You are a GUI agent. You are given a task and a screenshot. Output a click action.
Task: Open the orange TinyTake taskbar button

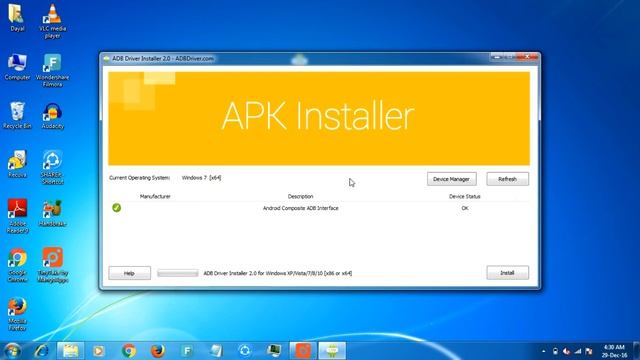click(303, 351)
